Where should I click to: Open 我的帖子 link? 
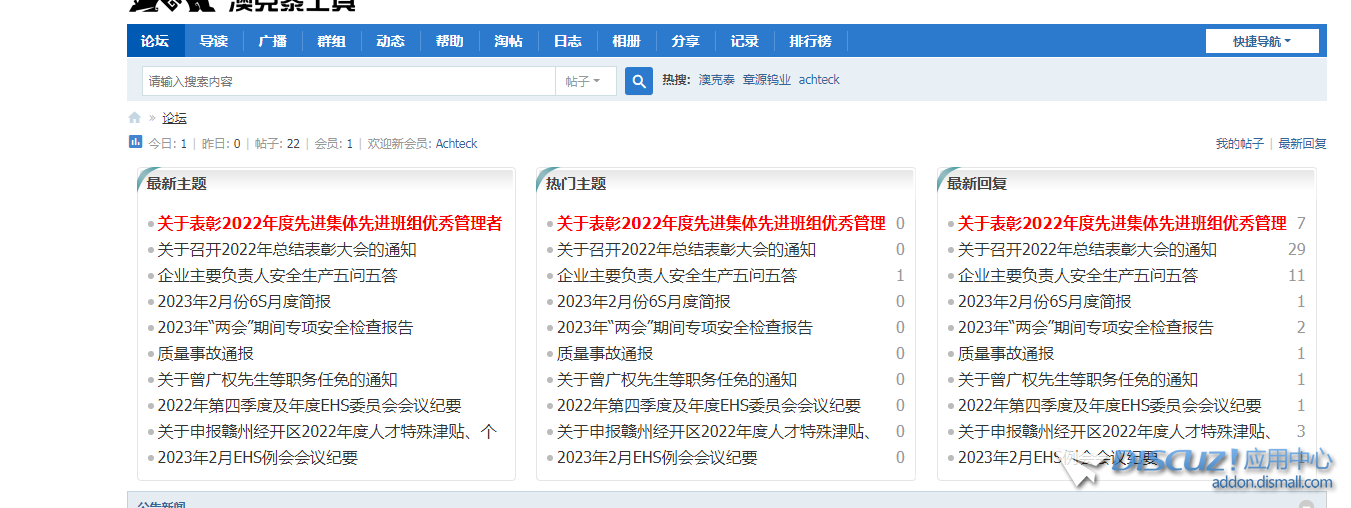pos(1240,144)
